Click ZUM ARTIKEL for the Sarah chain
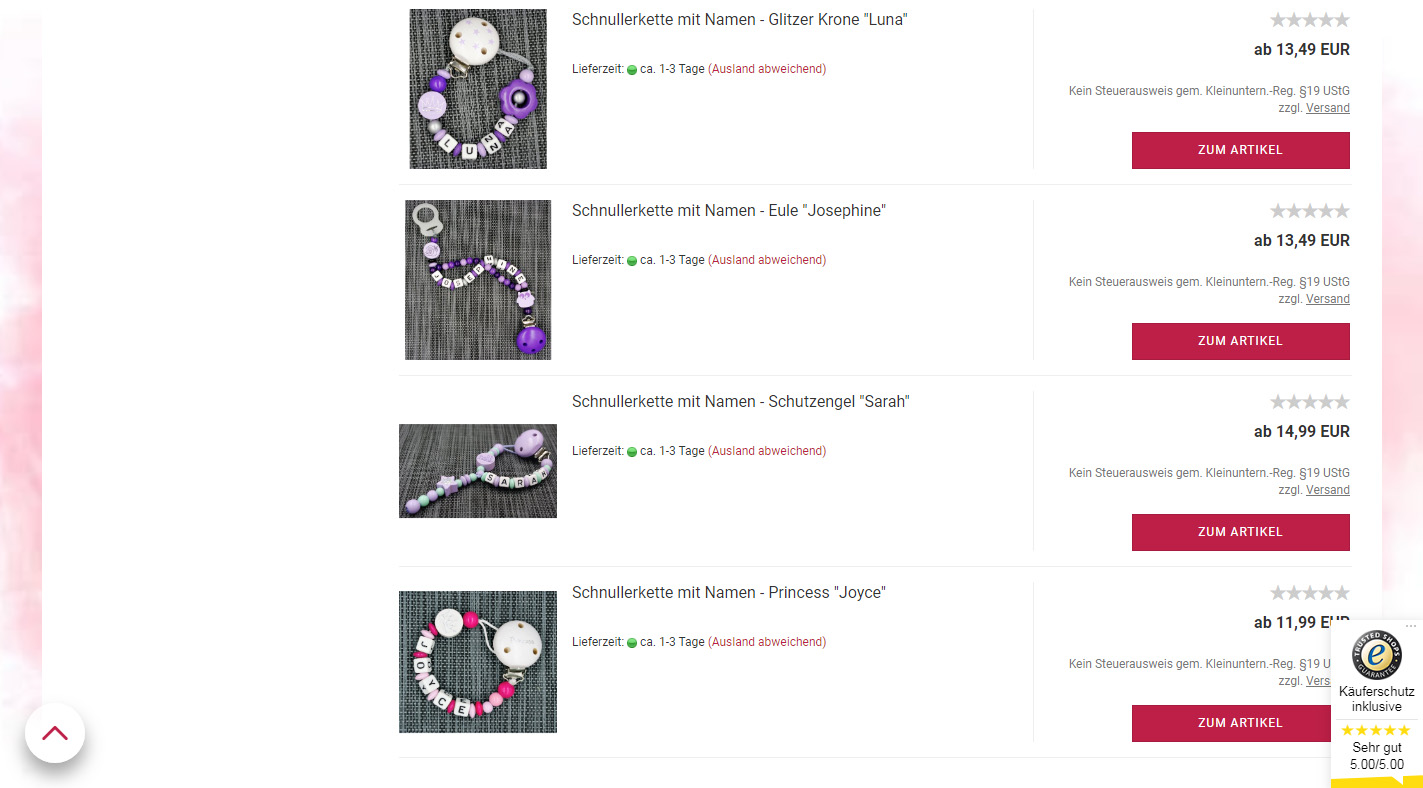This screenshot has height=788, width=1423. pos(1240,532)
